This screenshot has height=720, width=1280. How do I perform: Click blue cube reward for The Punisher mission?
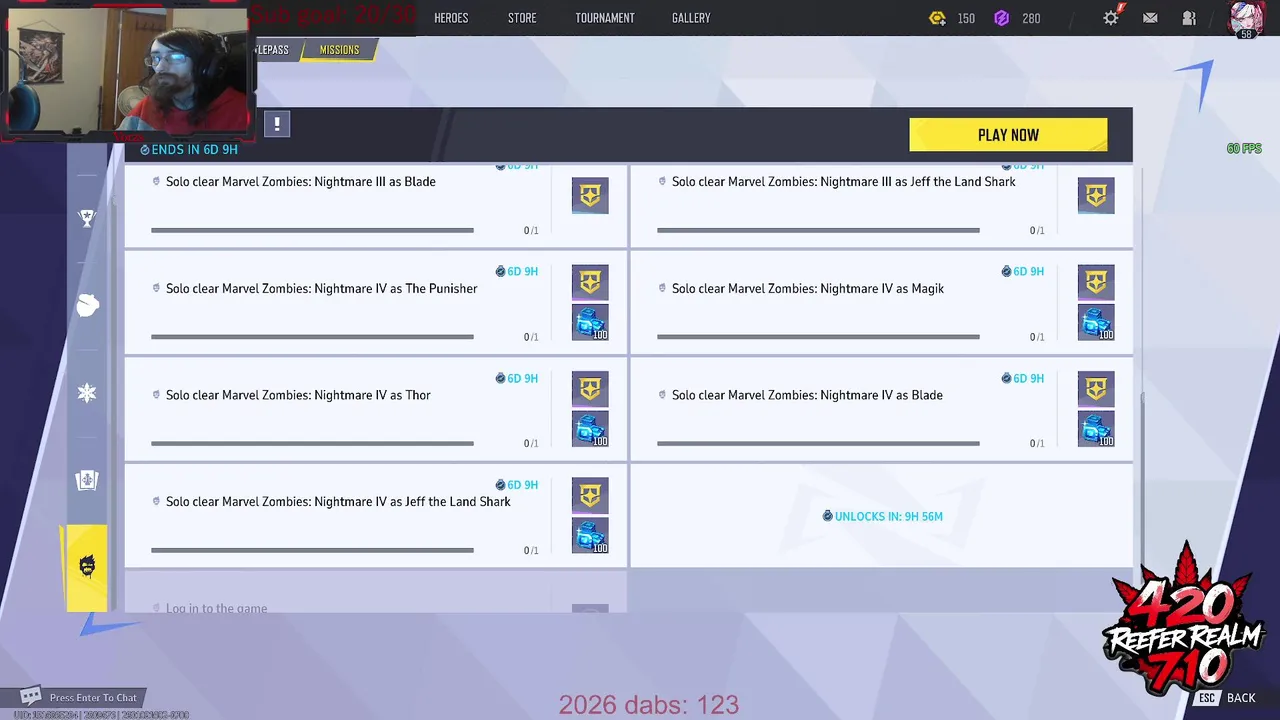click(x=590, y=323)
